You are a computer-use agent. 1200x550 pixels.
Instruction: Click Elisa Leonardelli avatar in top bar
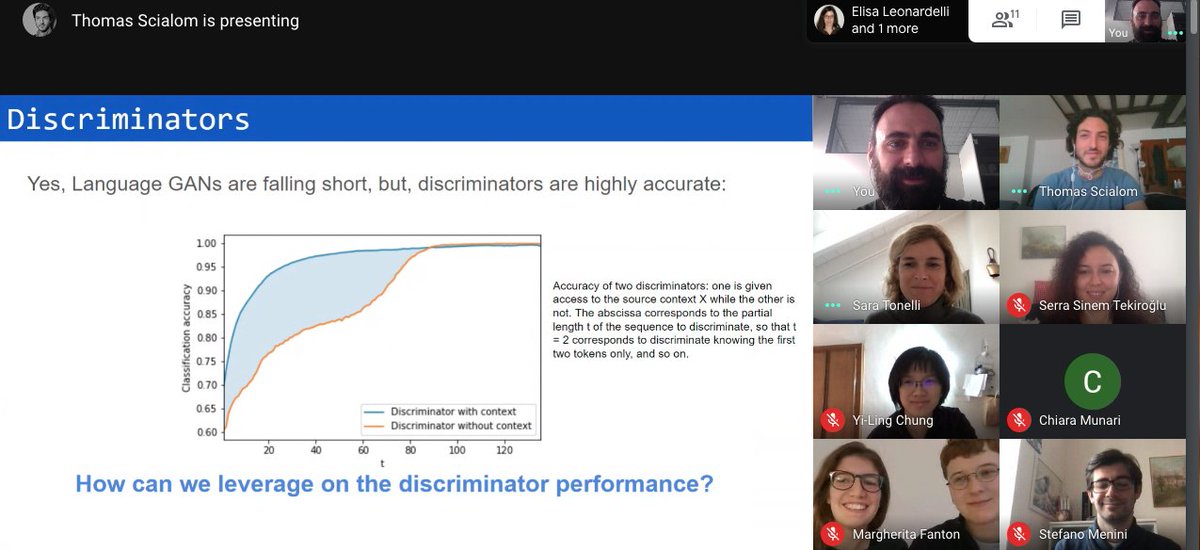click(x=829, y=20)
